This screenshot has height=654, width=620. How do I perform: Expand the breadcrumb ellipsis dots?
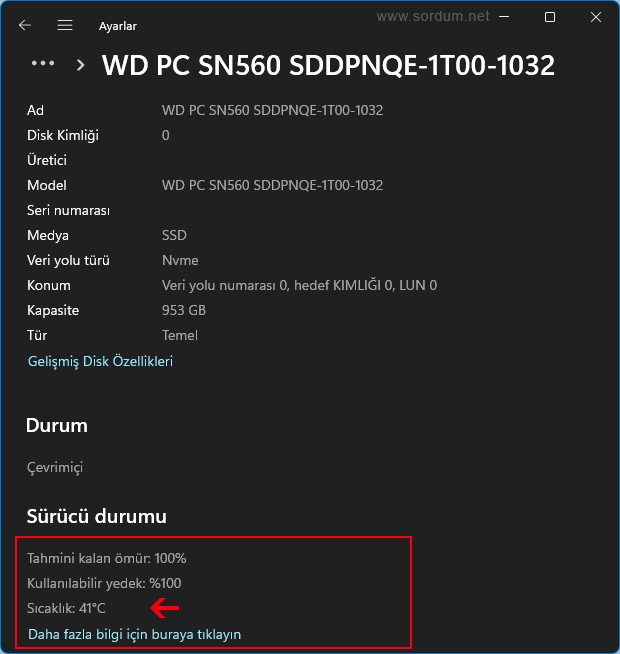tap(43, 63)
